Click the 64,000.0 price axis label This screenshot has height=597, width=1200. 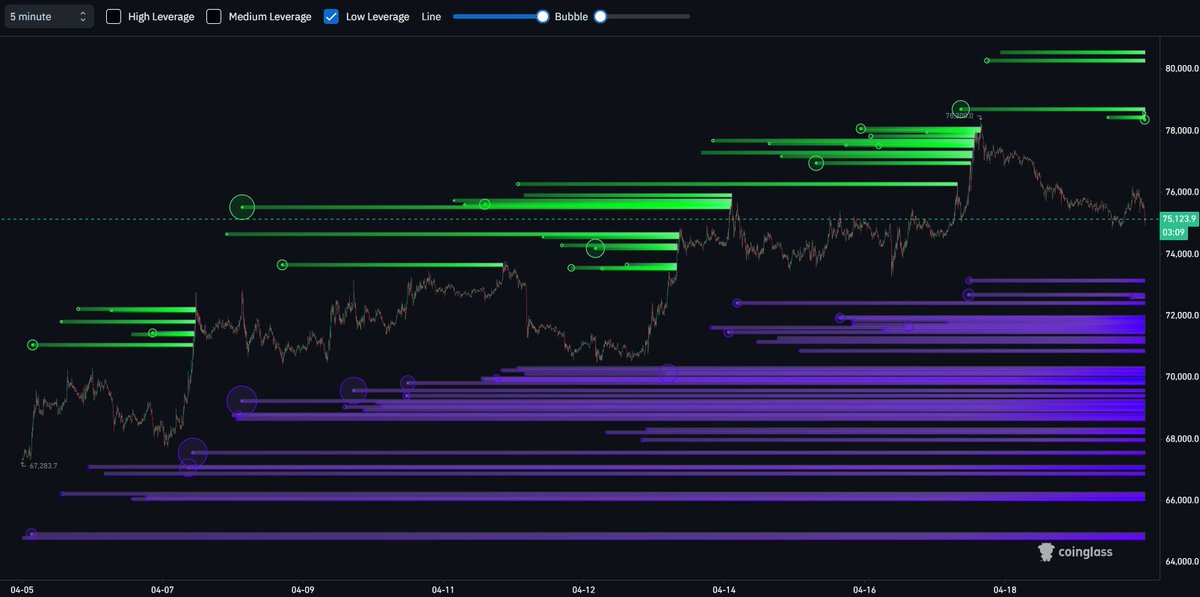pos(1180,562)
